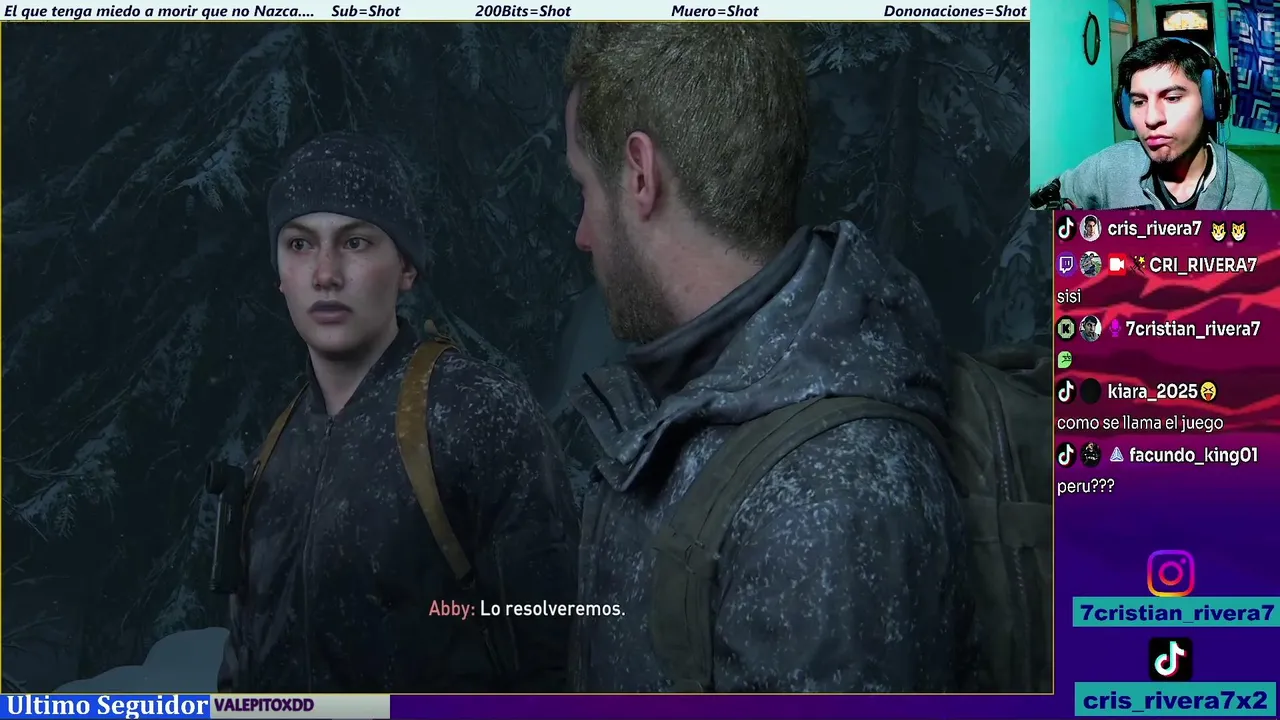1280x720 pixels.
Task: Click the "200Bits=Shot" banner text
Action: pos(523,11)
